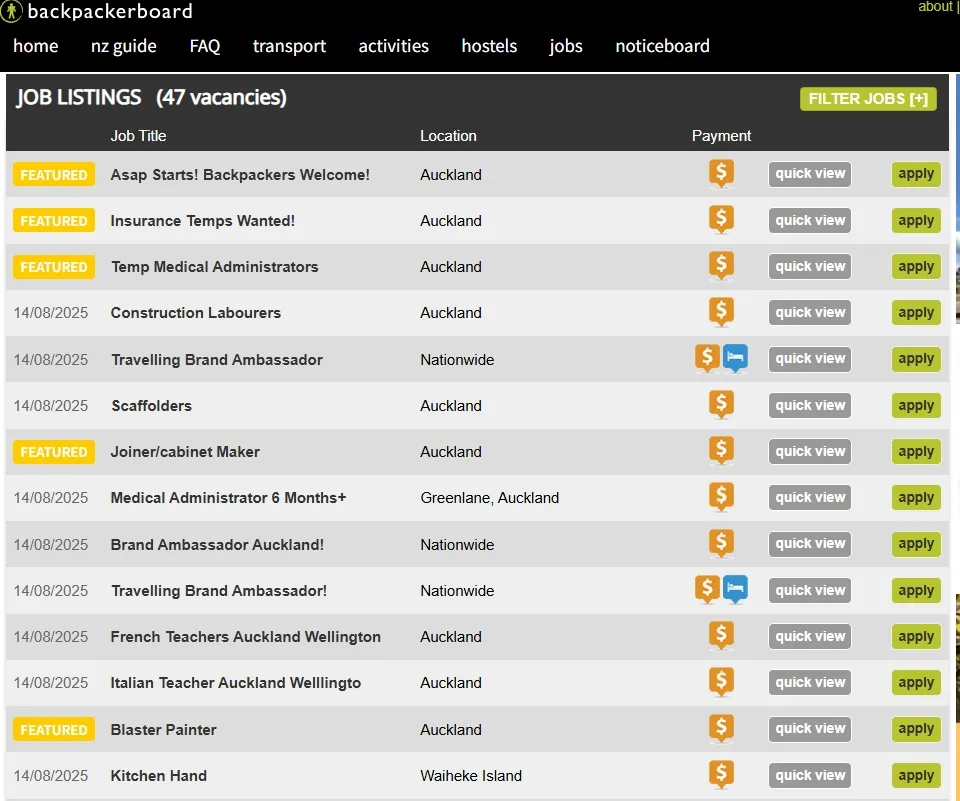Viewport: 960px width, 801px height.
Task: Open the jobs menu item
Action: tap(566, 46)
